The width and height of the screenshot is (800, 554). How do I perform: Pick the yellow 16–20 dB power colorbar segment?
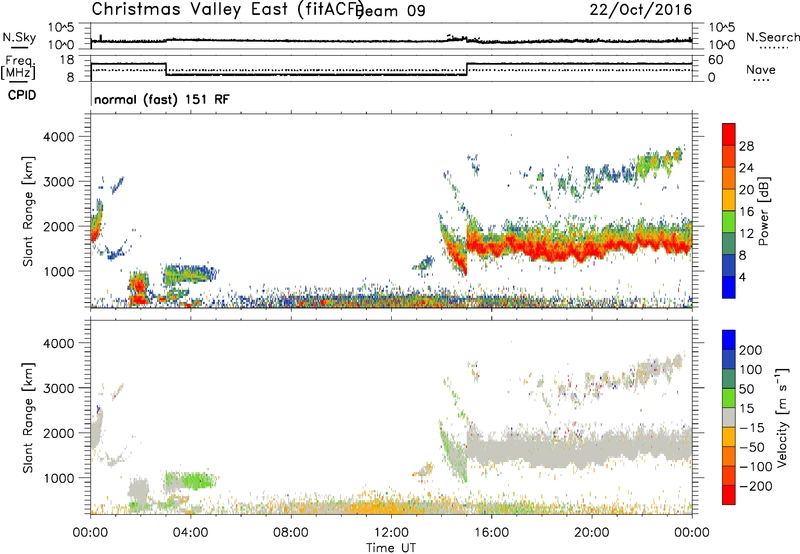pyautogui.click(x=729, y=200)
